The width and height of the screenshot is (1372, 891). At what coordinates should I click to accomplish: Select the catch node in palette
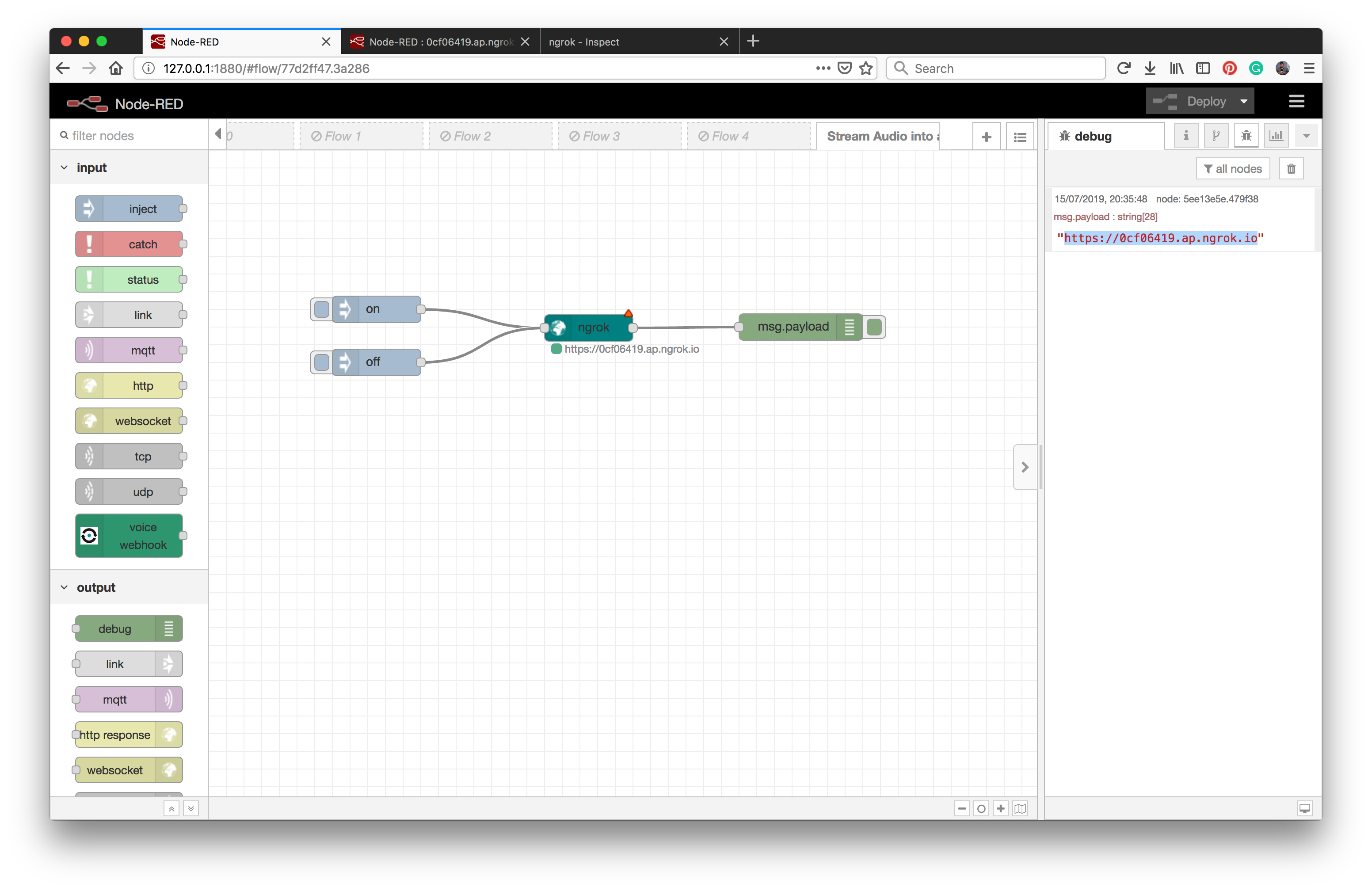[129, 244]
